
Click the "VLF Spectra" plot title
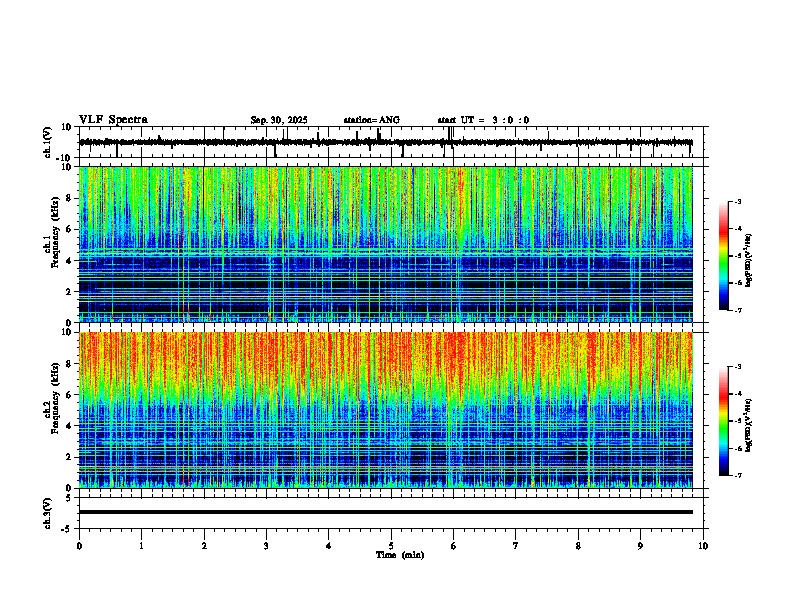coord(113,120)
